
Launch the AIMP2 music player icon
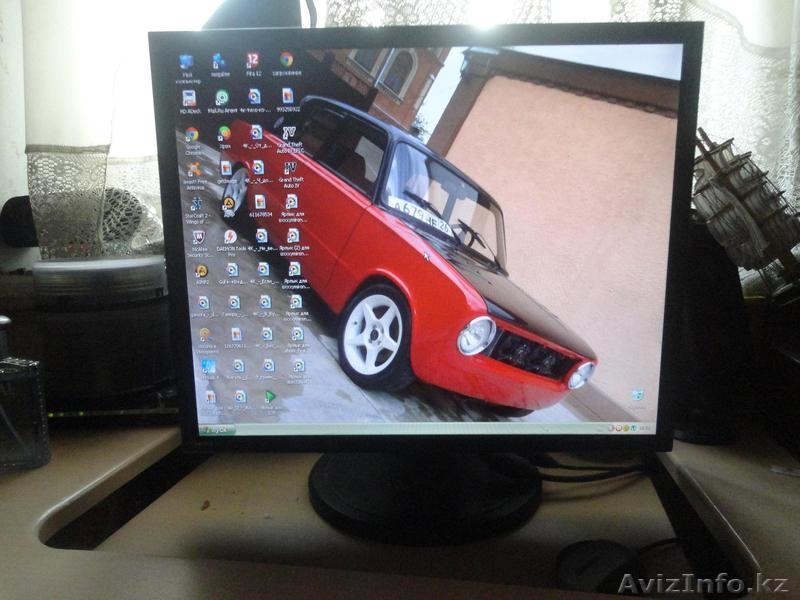pyautogui.click(x=201, y=271)
